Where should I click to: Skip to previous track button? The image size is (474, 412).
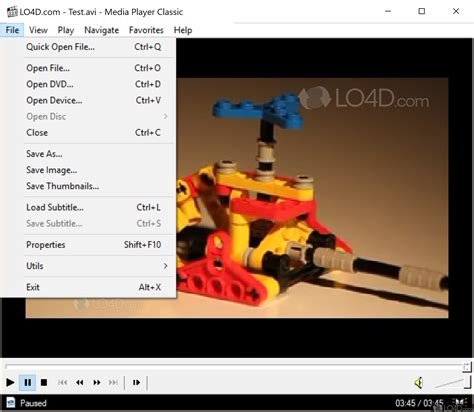[63, 382]
